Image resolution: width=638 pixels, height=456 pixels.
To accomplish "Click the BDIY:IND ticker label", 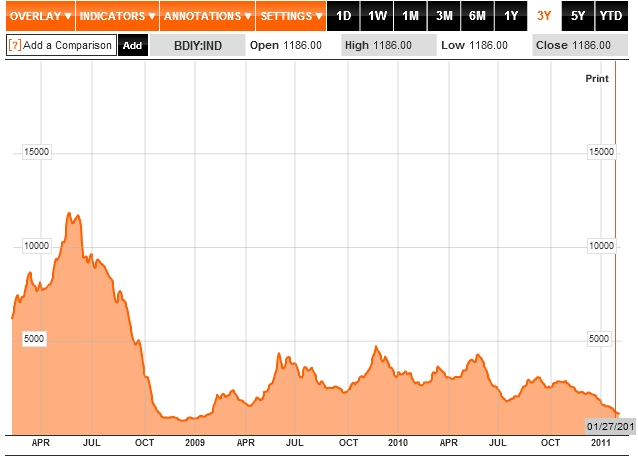I will (x=196, y=46).
